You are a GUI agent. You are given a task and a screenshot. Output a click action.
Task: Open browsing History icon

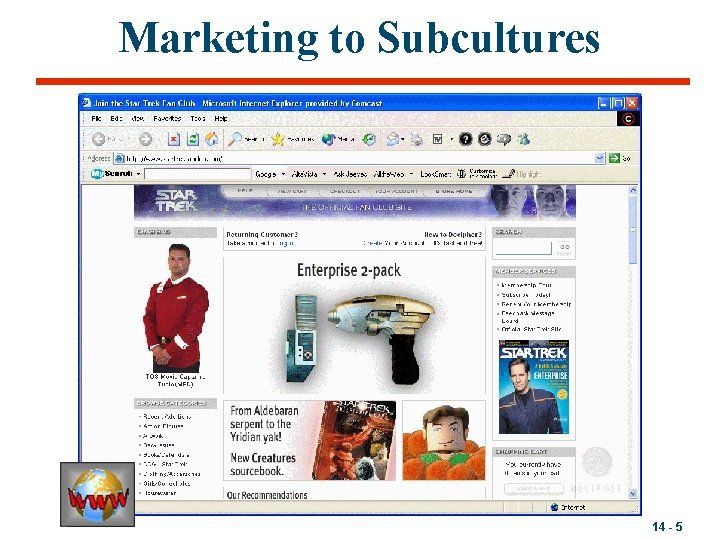click(369, 139)
